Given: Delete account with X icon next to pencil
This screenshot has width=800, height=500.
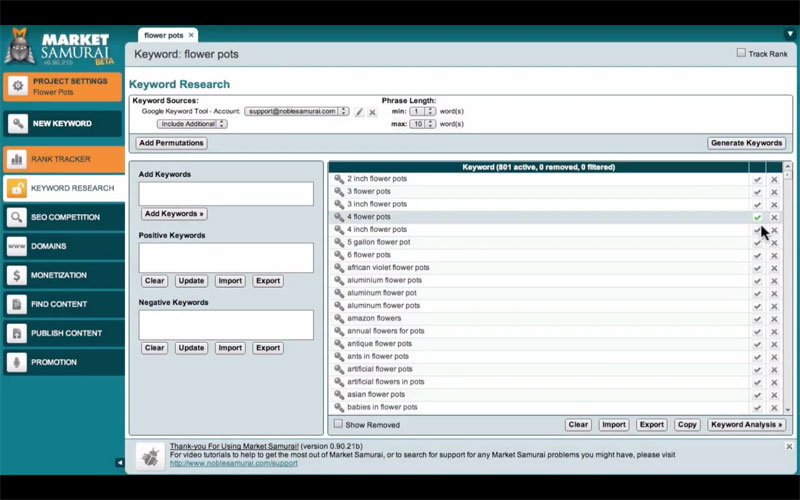Looking at the screenshot, I should point(372,112).
